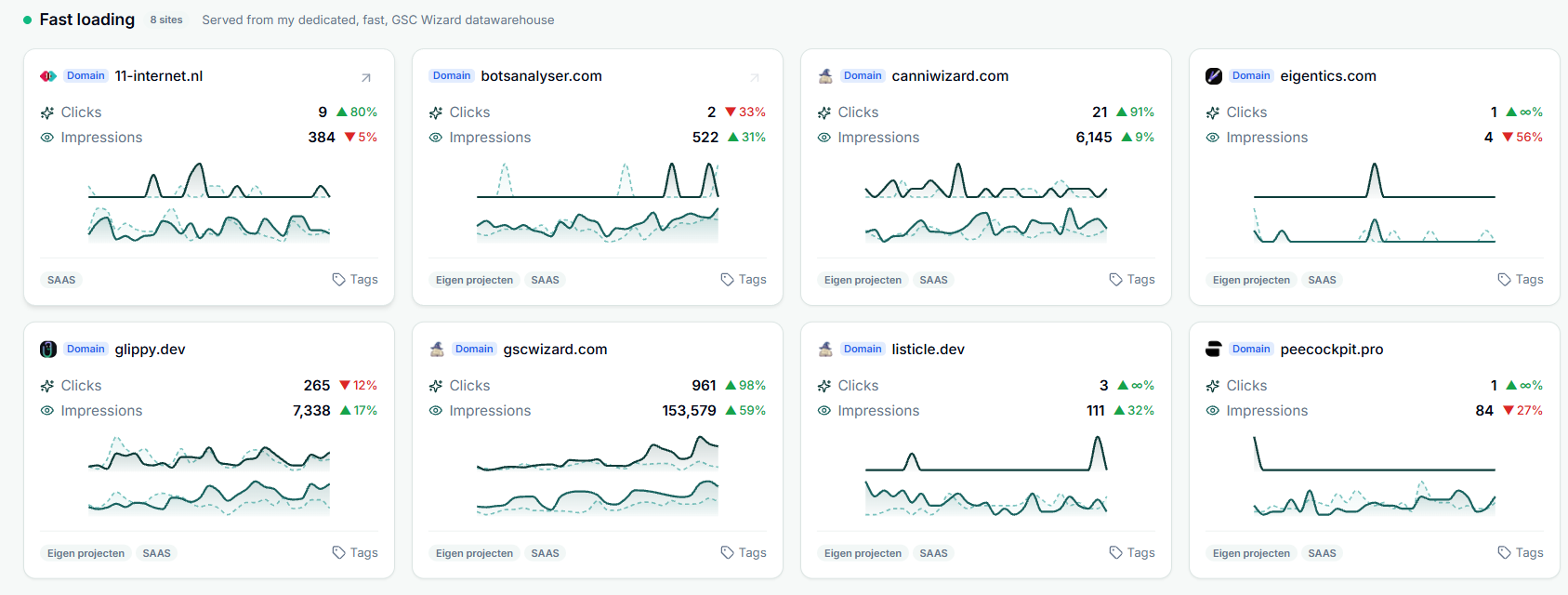Click the SAAS tag on 11-internet.nl card
The image size is (1568, 595).
pyautogui.click(x=61, y=280)
